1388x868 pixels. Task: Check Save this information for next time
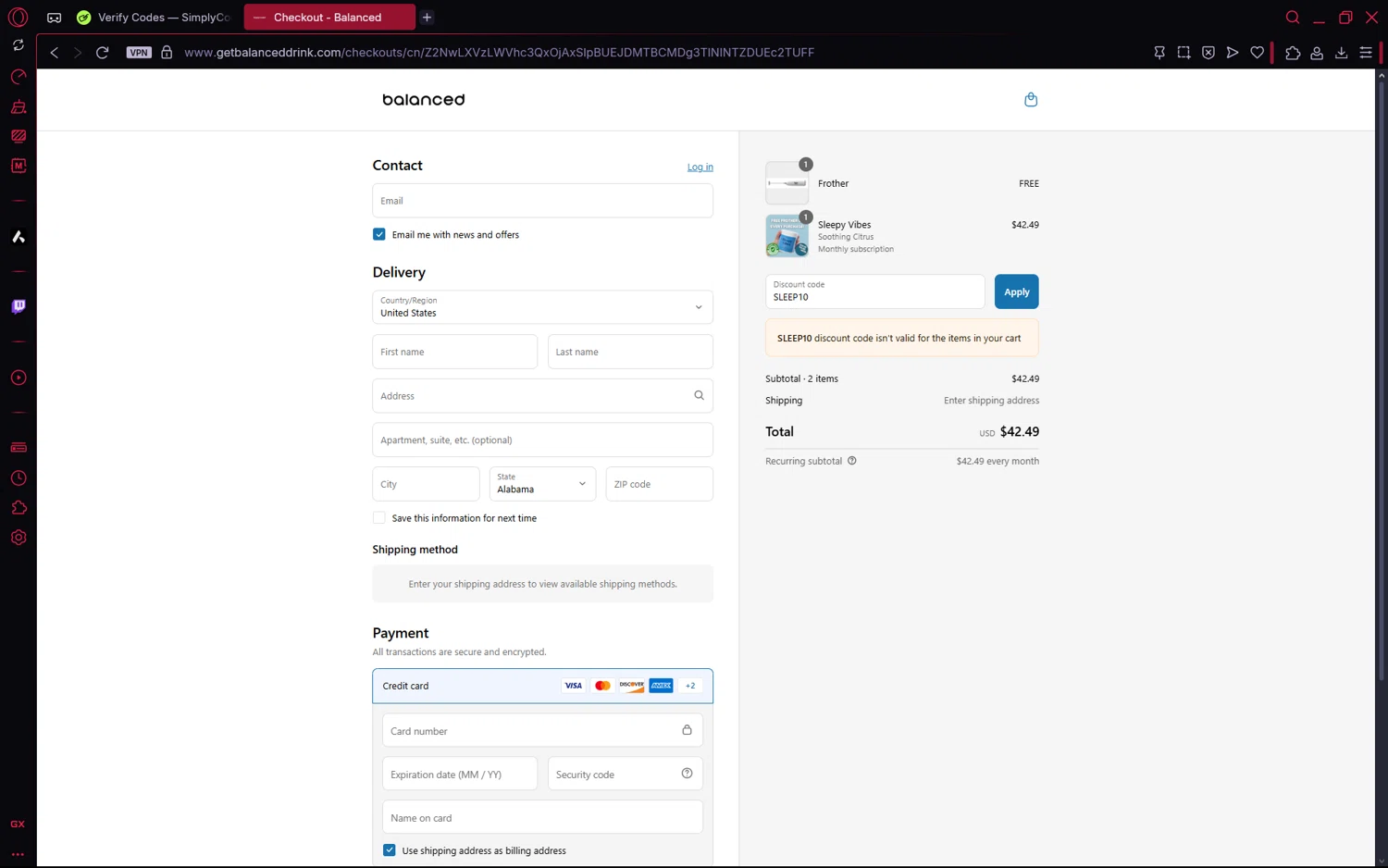click(379, 518)
